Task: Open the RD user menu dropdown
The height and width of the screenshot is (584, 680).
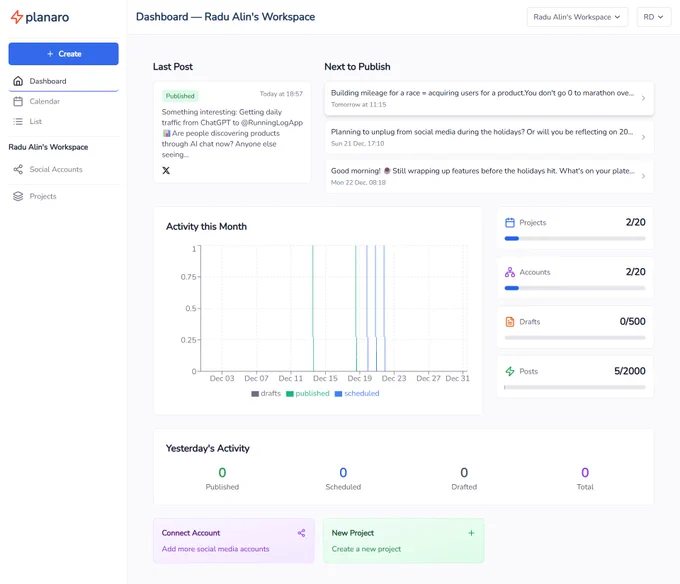Action: (x=654, y=17)
